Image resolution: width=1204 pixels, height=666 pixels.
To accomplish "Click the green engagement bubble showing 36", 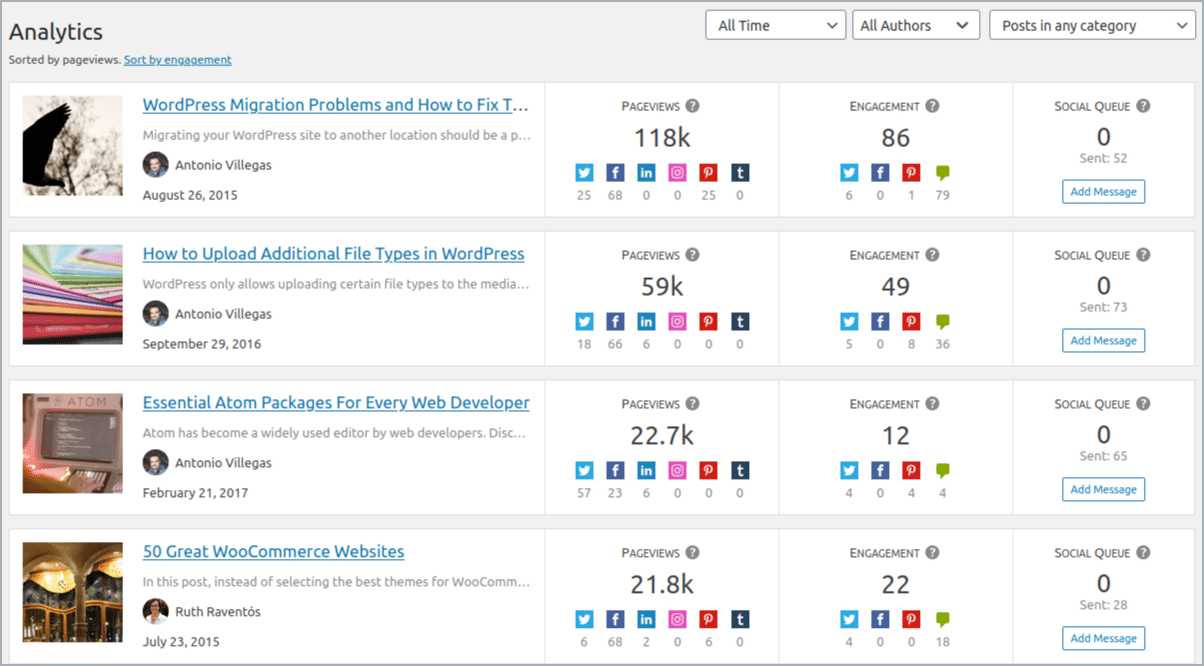I will tap(942, 321).
